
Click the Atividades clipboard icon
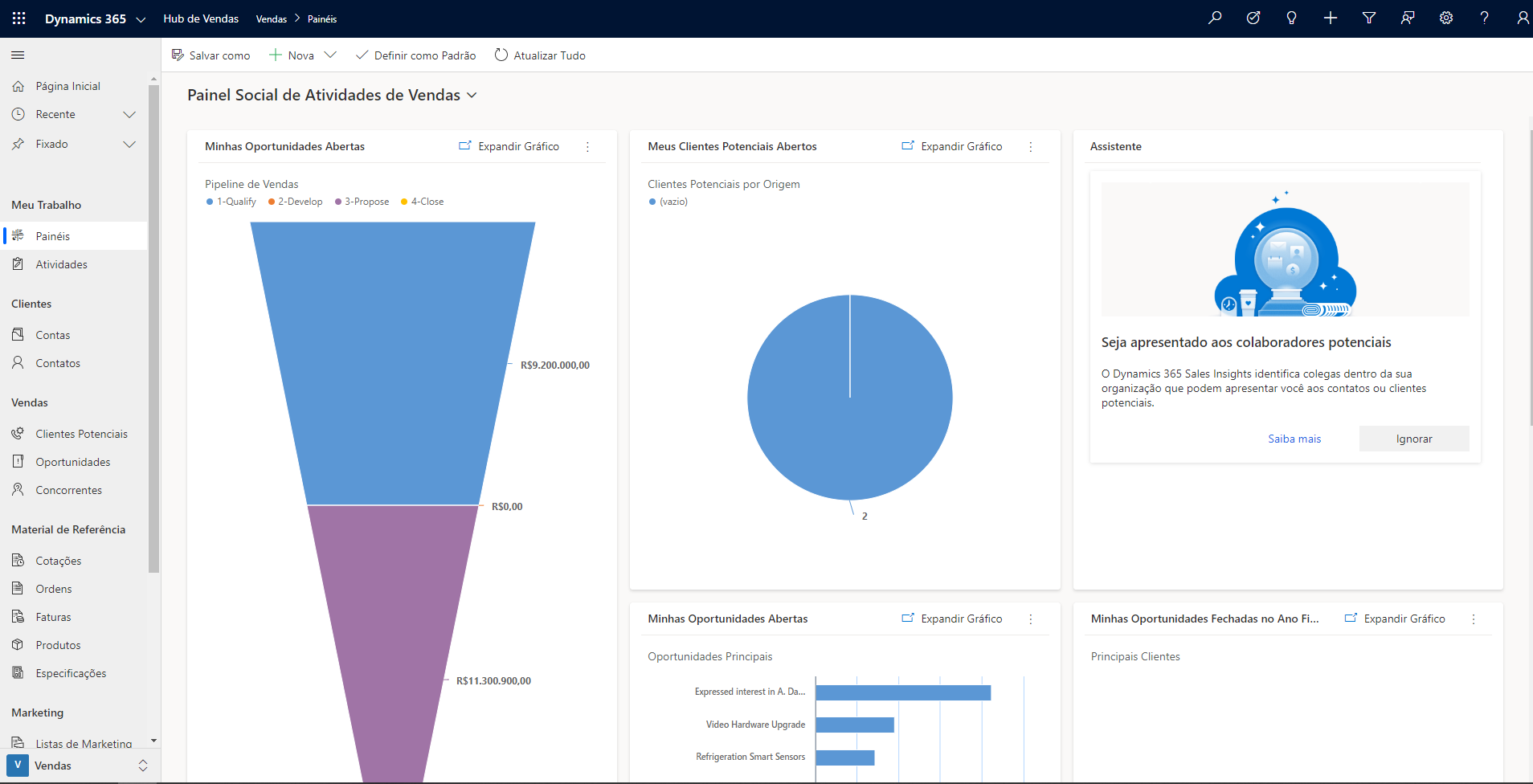[x=18, y=263]
